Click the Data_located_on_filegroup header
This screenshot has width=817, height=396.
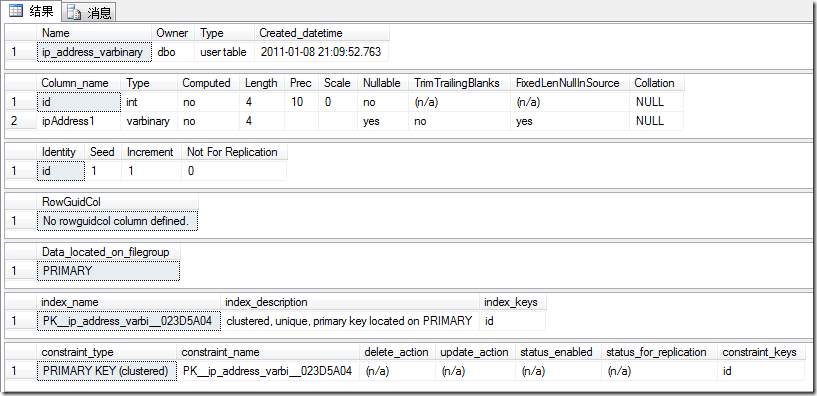pyautogui.click(x=108, y=252)
